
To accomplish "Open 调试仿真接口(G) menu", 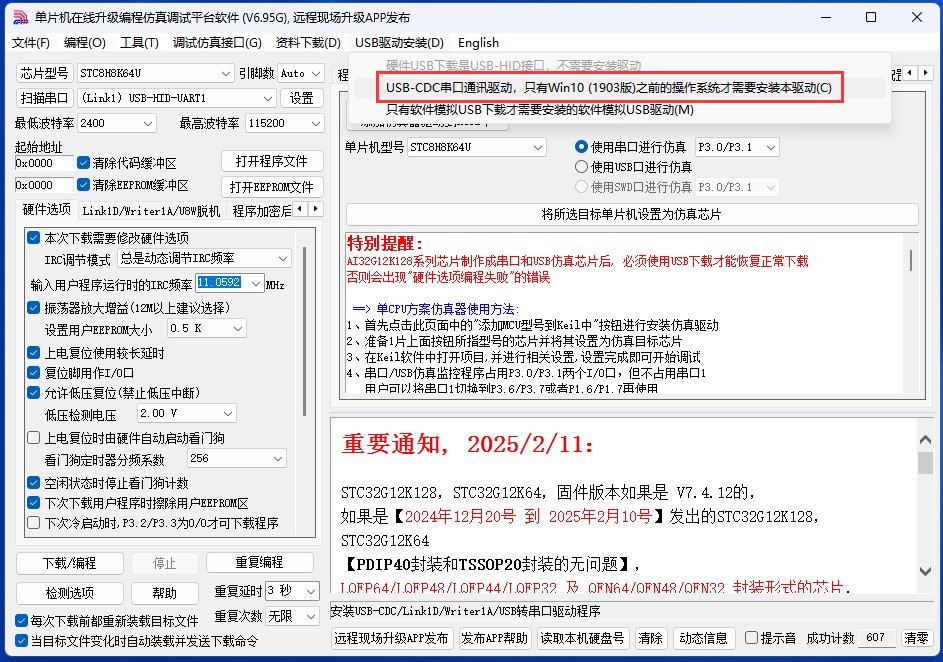I will click(x=217, y=43).
